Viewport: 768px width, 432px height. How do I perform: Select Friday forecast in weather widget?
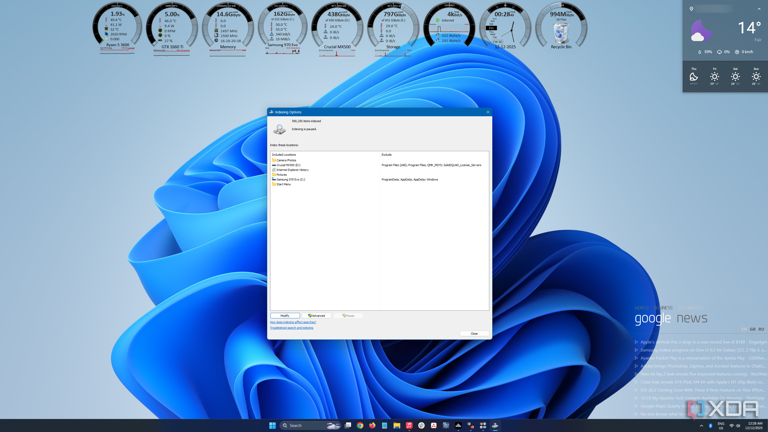[x=715, y=76]
